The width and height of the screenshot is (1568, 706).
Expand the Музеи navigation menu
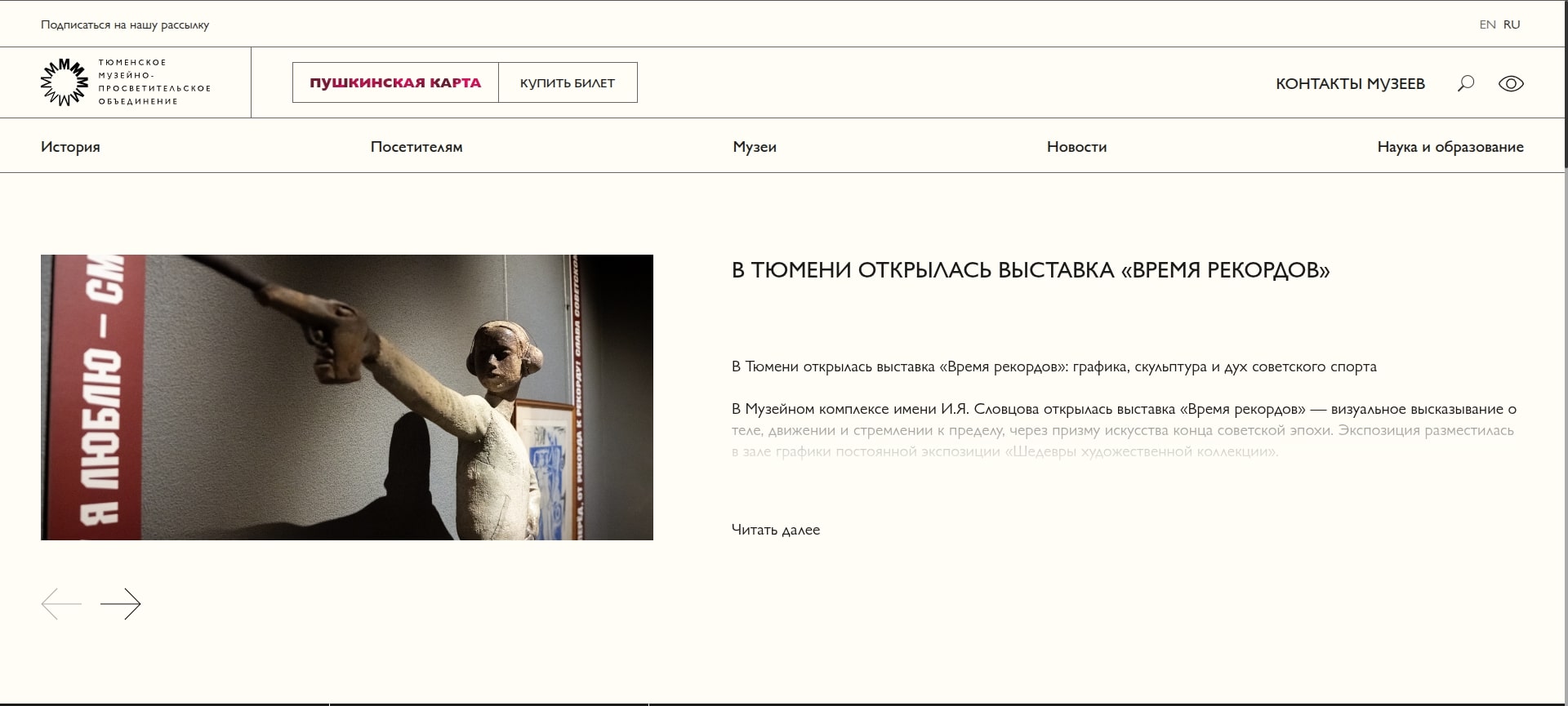pos(755,147)
